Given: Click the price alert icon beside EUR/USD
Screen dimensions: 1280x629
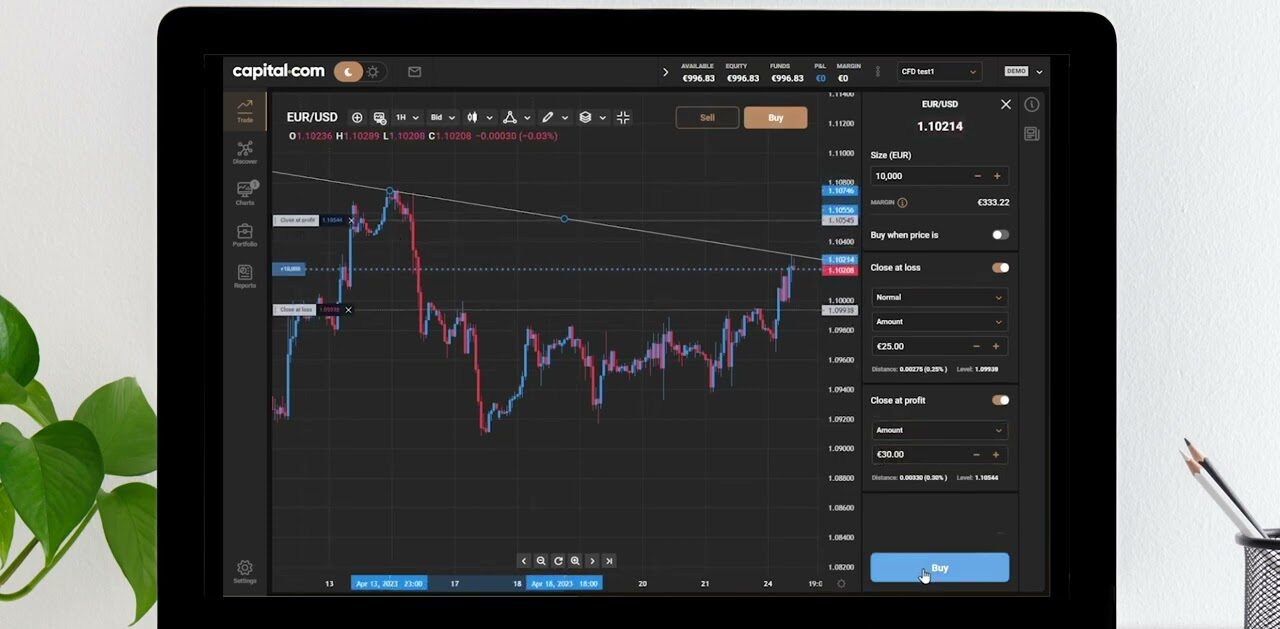Looking at the screenshot, I should click(379, 117).
